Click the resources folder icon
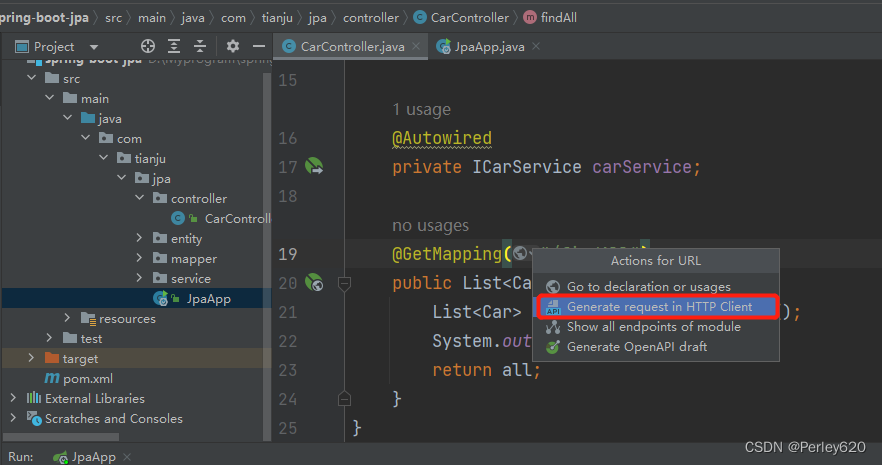The height and width of the screenshot is (465, 882). pos(88,319)
